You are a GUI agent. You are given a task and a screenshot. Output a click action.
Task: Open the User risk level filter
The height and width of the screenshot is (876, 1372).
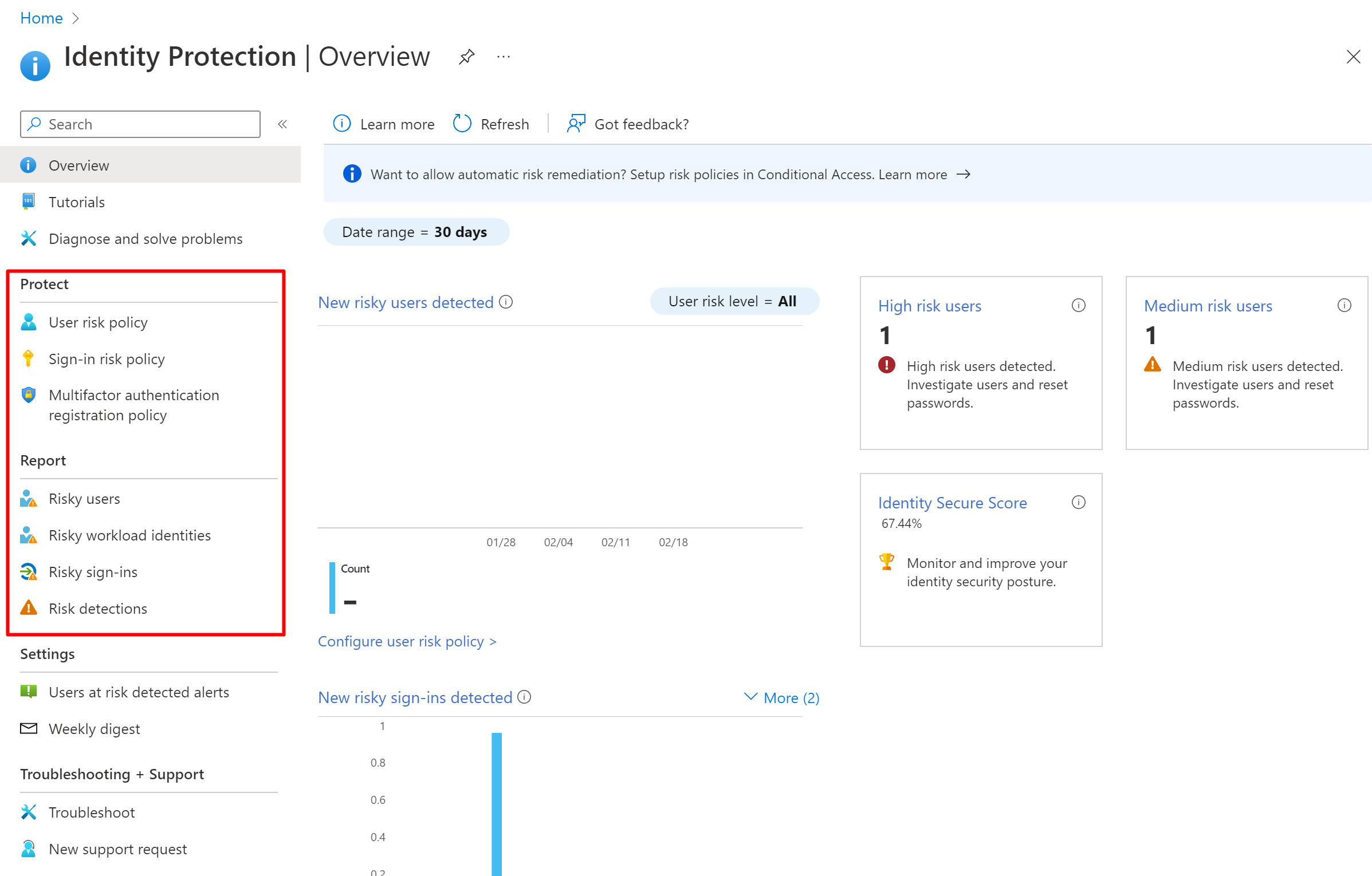pos(734,301)
